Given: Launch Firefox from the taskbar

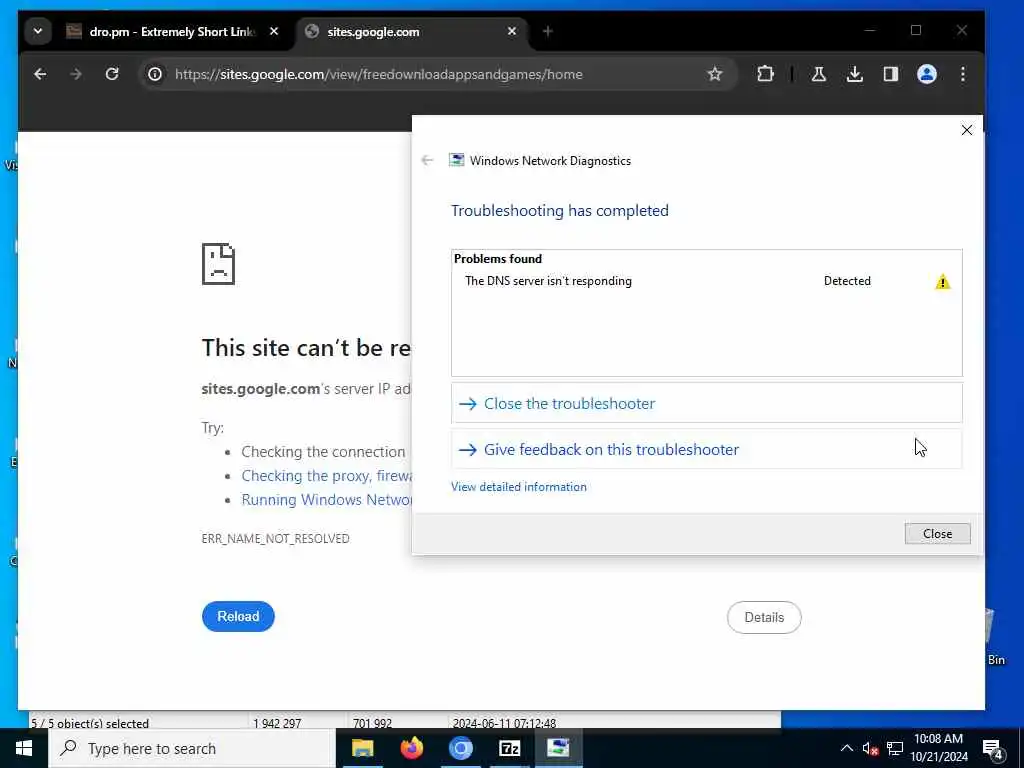Looking at the screenshot, I should (x=411, y=748).
